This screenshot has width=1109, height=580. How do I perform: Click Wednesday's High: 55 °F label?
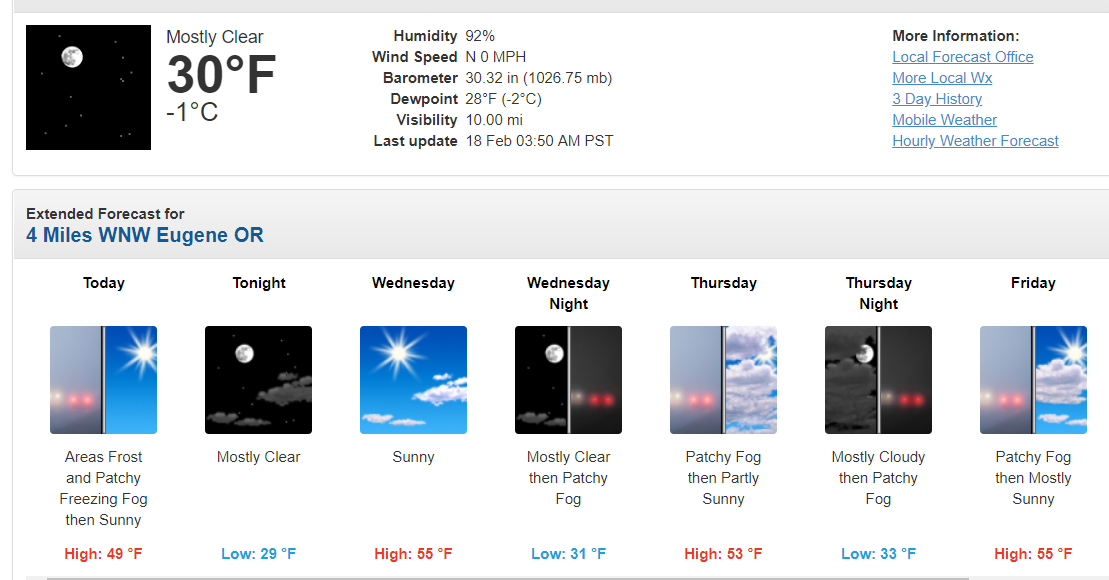(413, 553)
